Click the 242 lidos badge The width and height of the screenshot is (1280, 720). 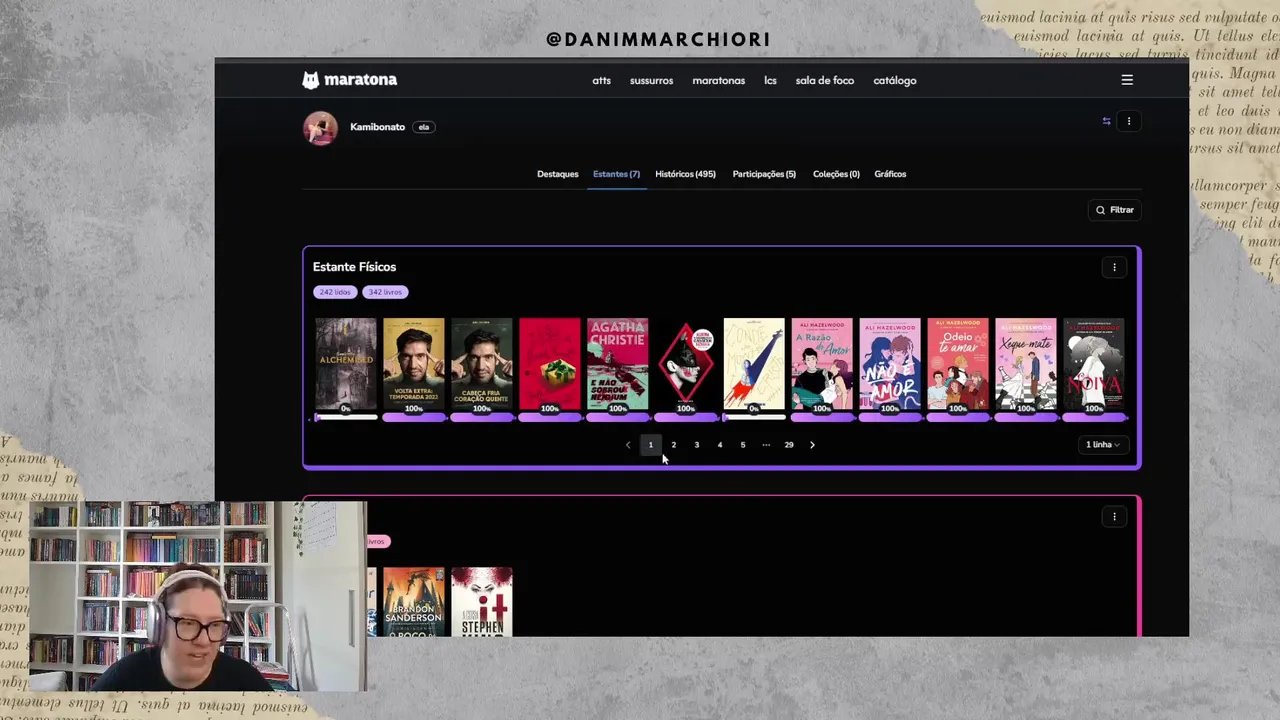pyautogui.click(x=335, y=292)
